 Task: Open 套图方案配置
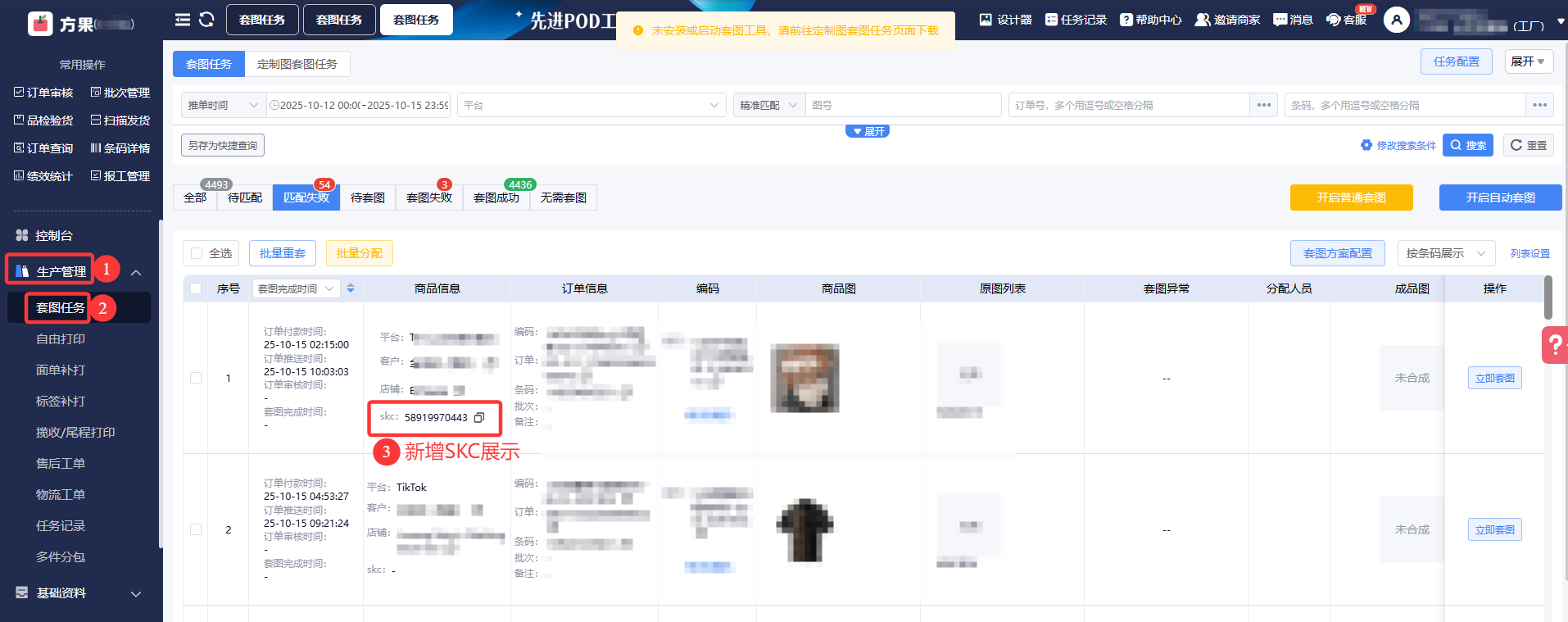coord(1338,253)
